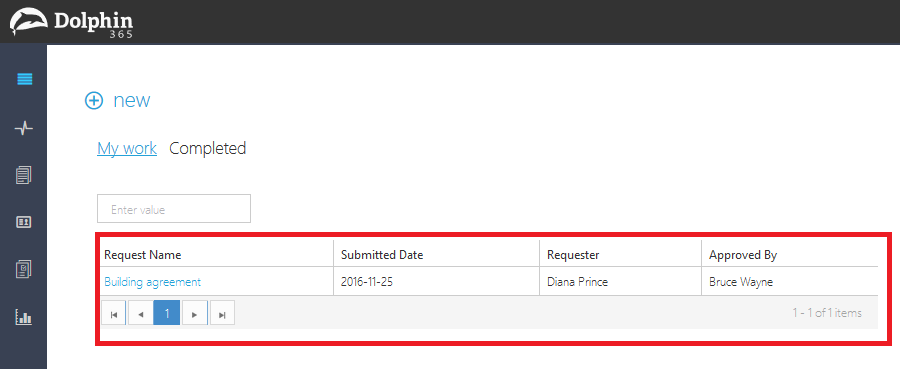The image size is (900, 369).
Task: Open the checklist document icon in sidebar
Action: [x=24, y=269]
